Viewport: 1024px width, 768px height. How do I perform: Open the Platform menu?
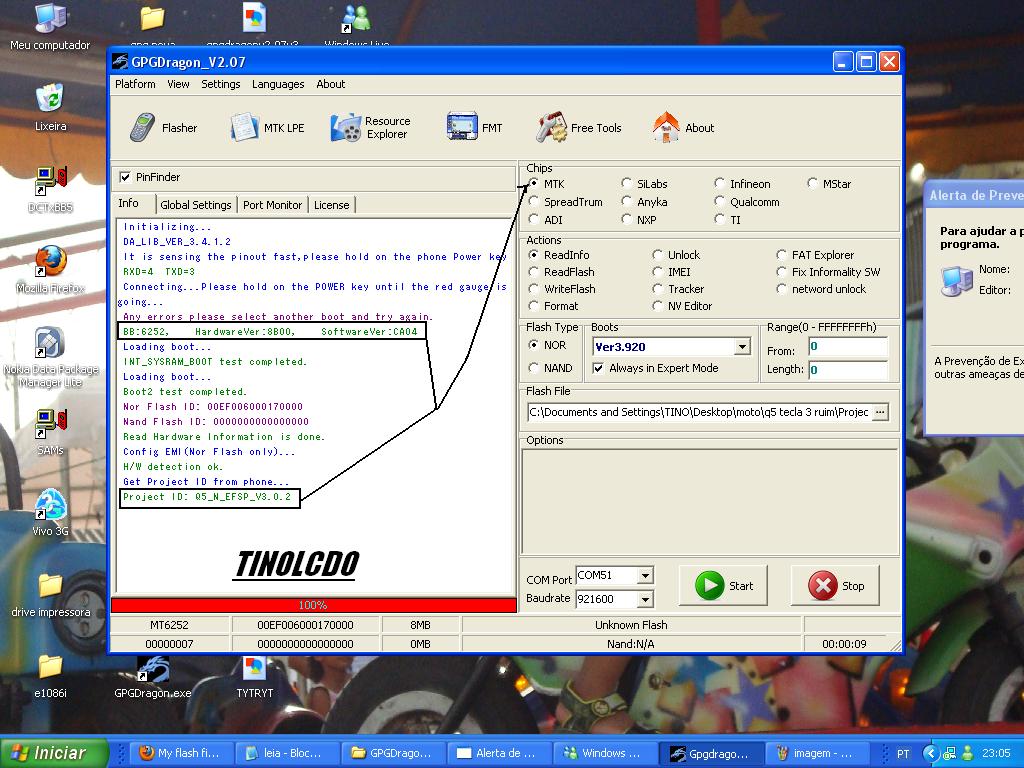[135, 84]
